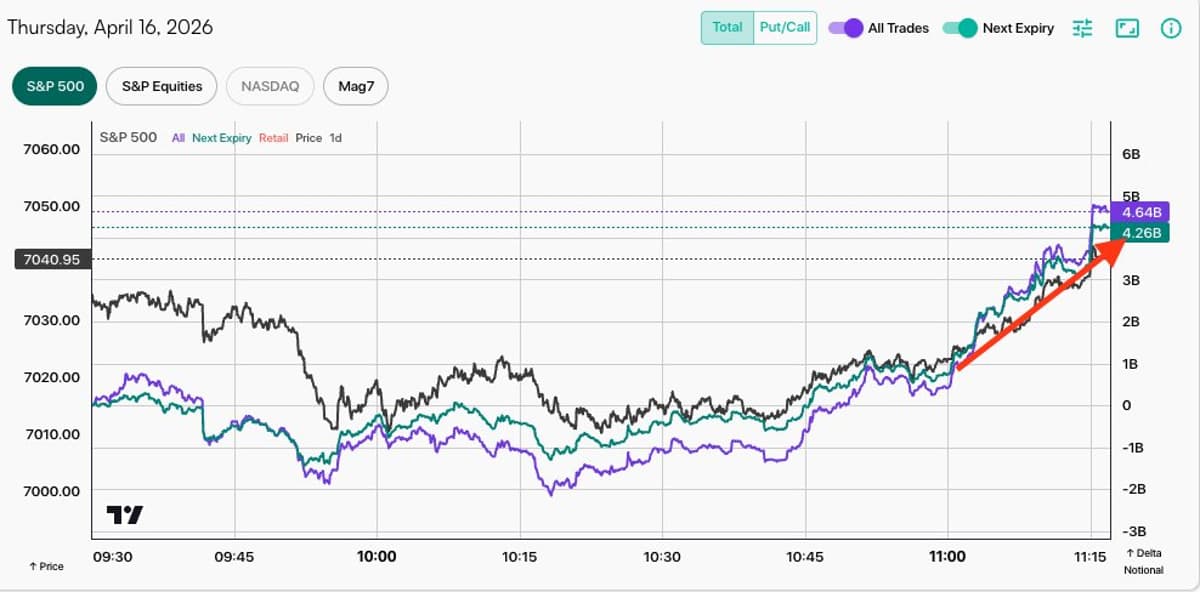
Task: Switch to the Mag7 tab
Action: point(356,86)
